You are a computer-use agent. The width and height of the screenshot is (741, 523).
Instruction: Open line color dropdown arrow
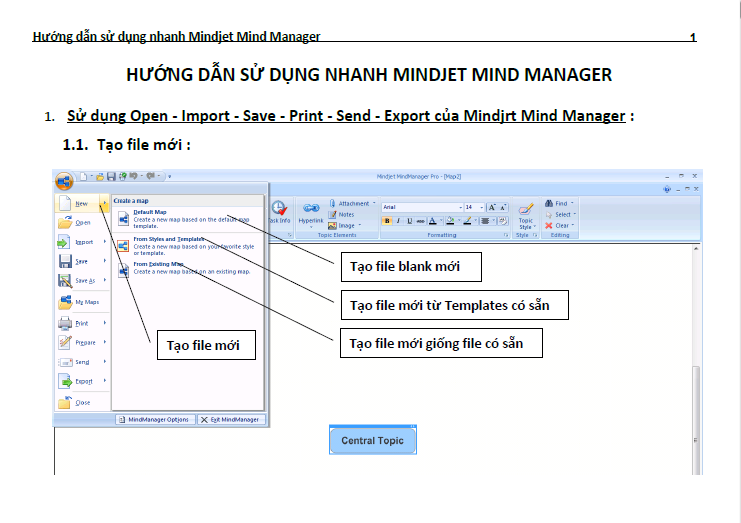point(476,221)
